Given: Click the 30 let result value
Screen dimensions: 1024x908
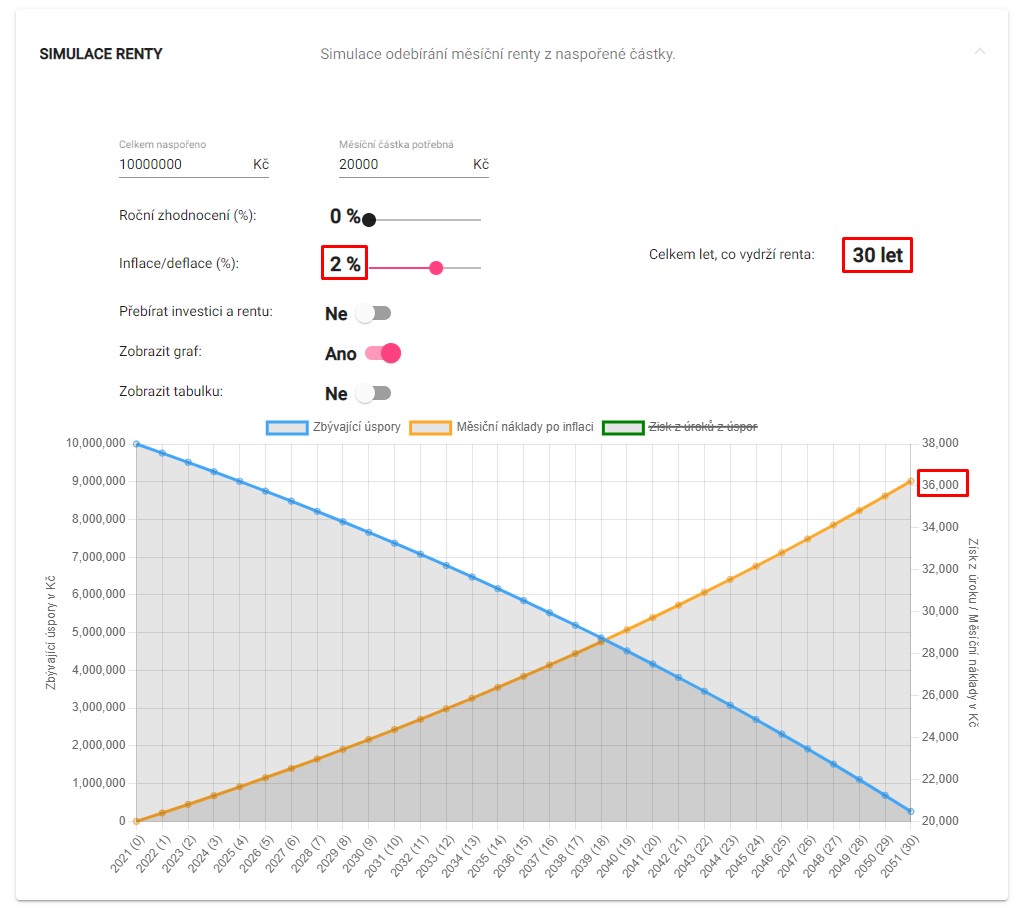Looking at the screenshot, I should (877, 255).
